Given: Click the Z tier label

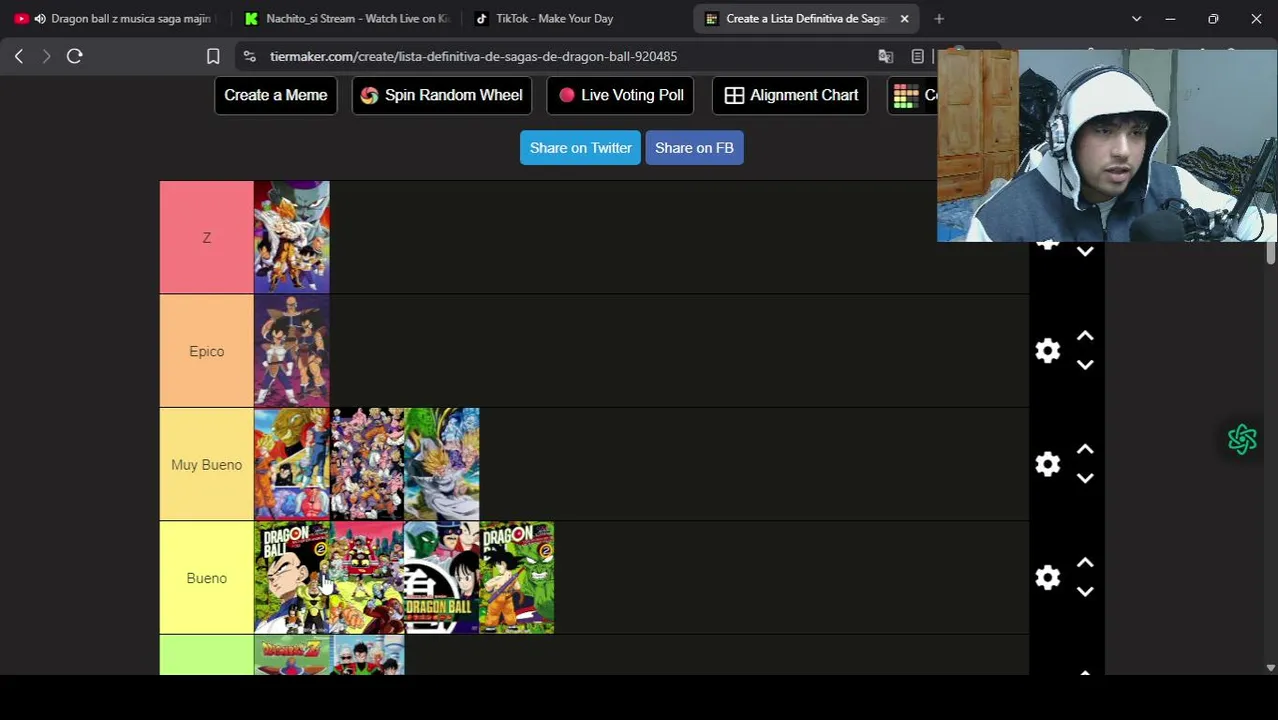Looking at the screenshot, I should [207, 238].
